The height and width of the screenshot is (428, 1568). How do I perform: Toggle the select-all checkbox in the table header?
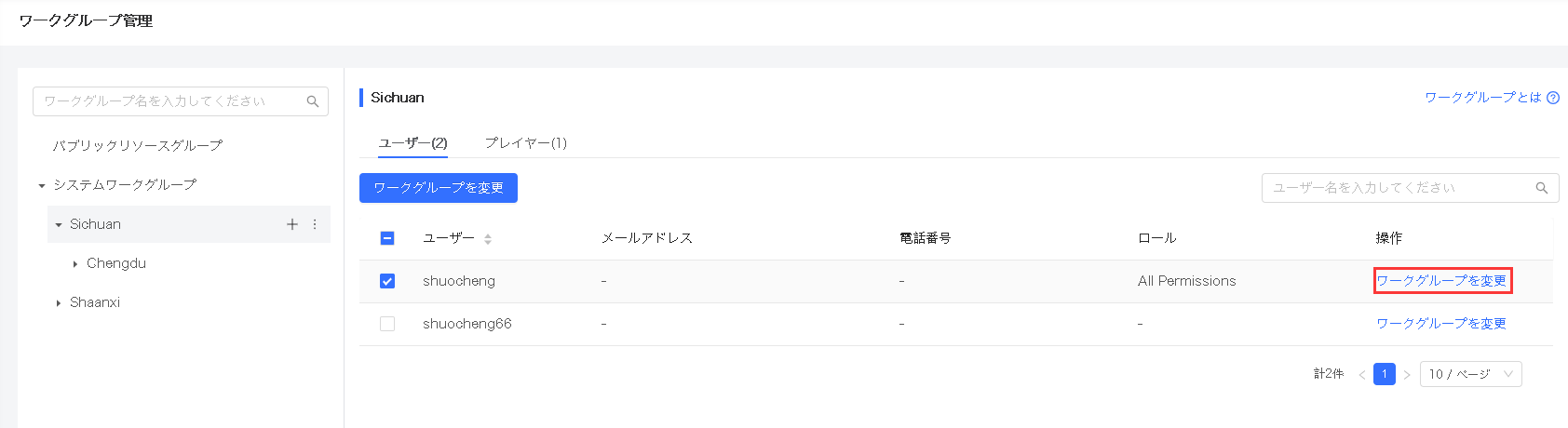(387, 238)
